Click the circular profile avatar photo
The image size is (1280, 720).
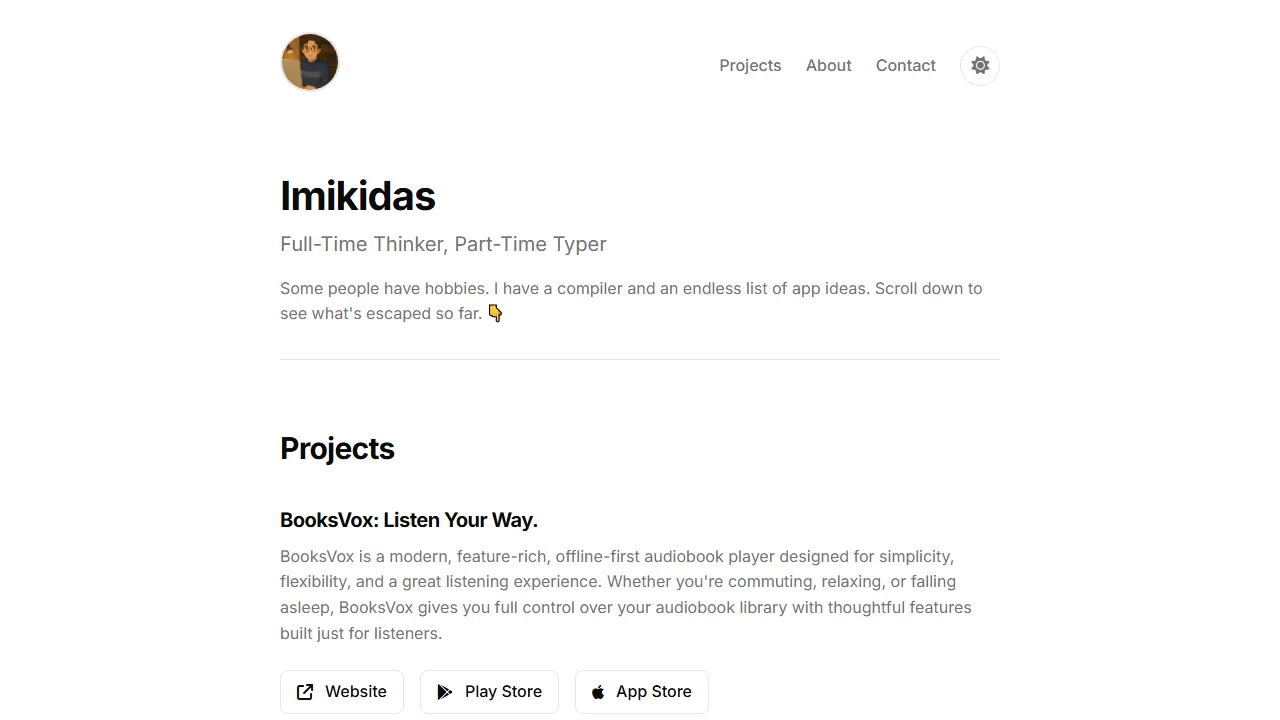(x=310, y=61)
